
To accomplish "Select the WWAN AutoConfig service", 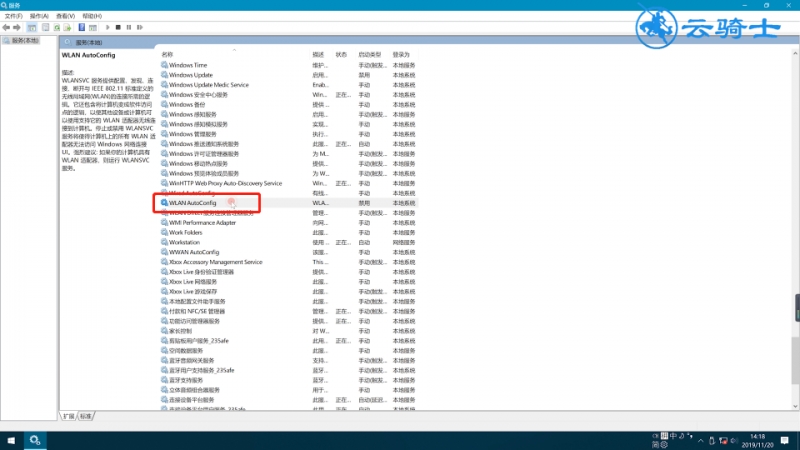I will (x=194, y=252).
